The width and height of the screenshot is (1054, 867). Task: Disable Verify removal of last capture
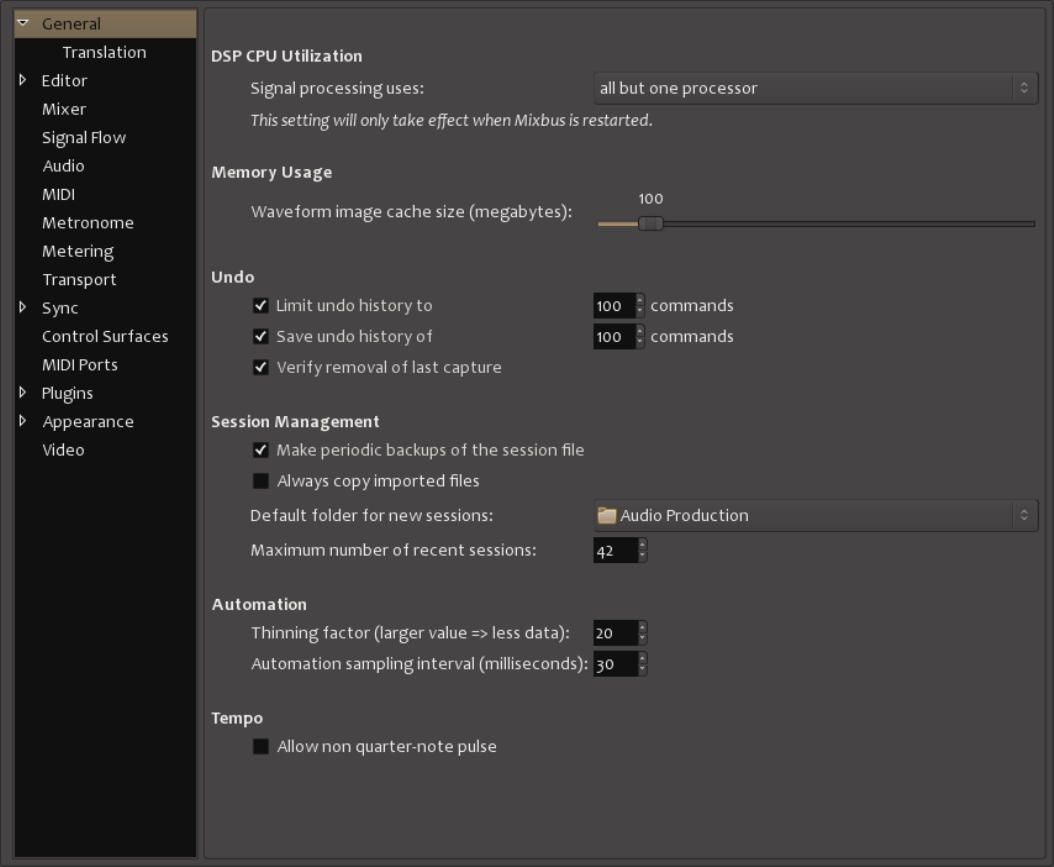pyautogui.click(x=261, y=367)
